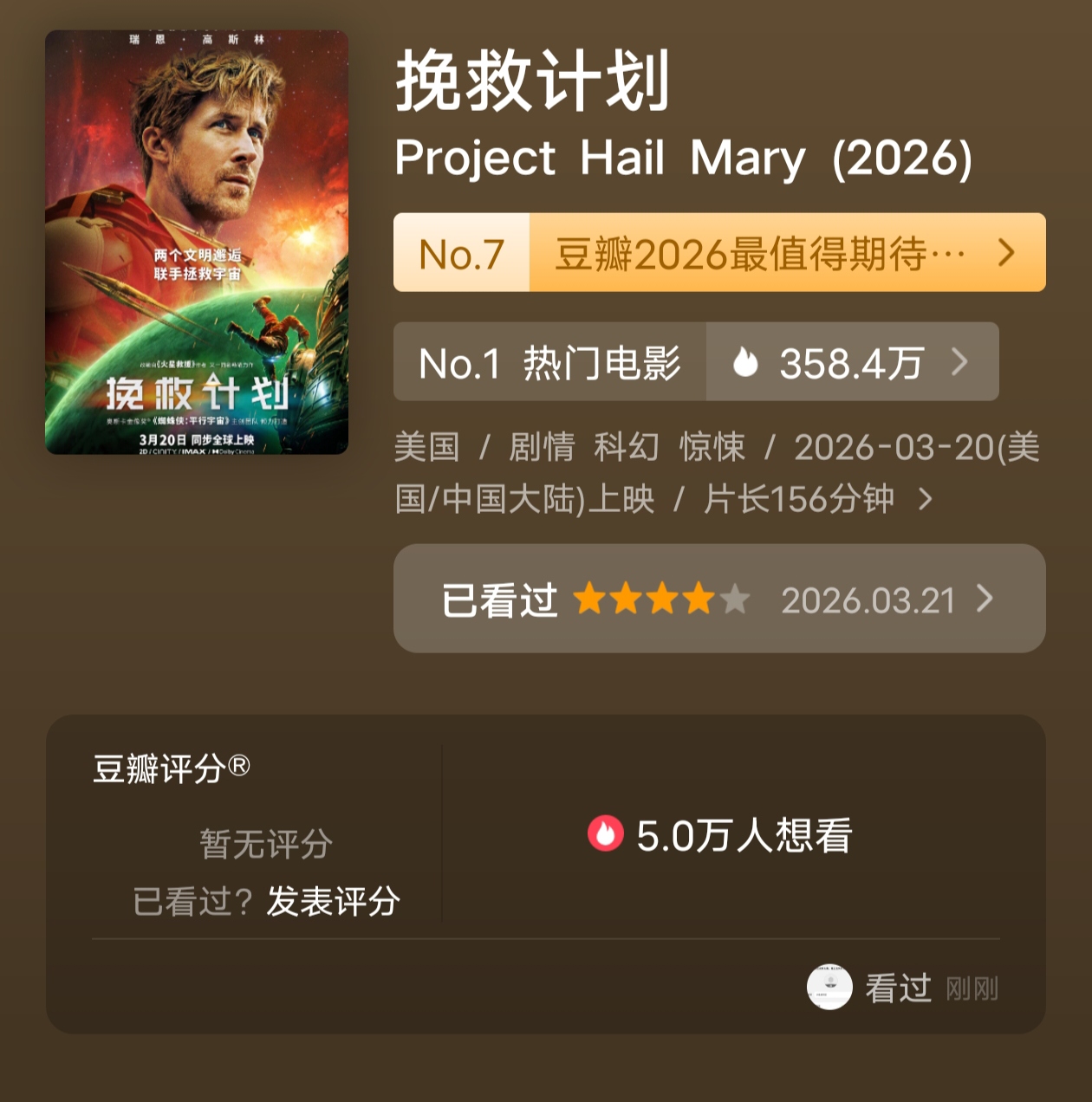Open the movie poster thumbnail
This screenshot has width=1092, height=1102.
click(x=197, y=243)
